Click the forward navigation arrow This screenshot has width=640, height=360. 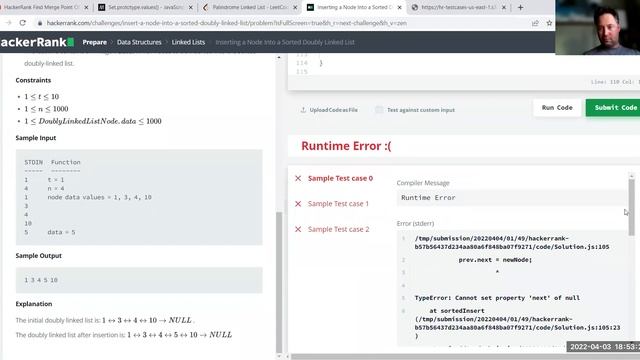pos(8,23)
